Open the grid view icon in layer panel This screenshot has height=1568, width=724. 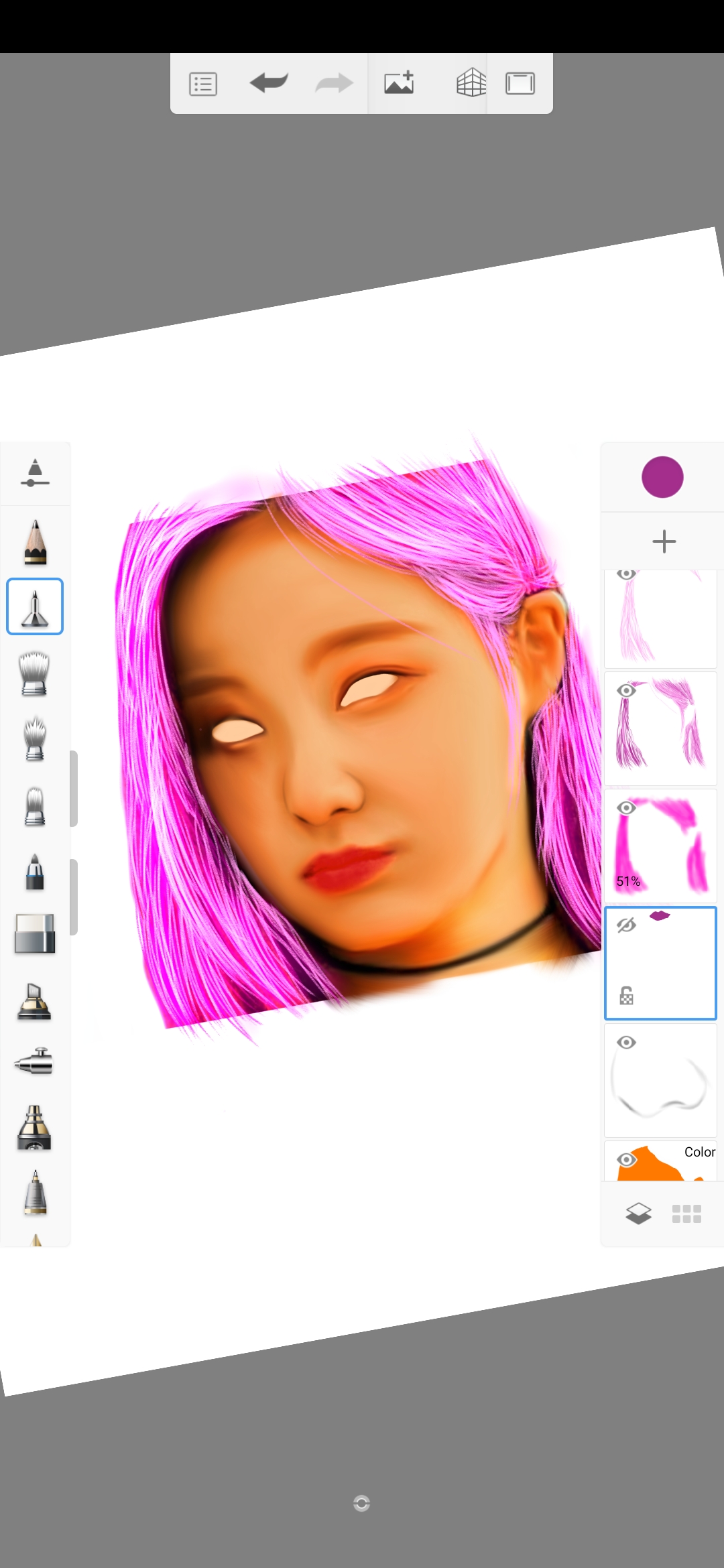pos(686,1214)
